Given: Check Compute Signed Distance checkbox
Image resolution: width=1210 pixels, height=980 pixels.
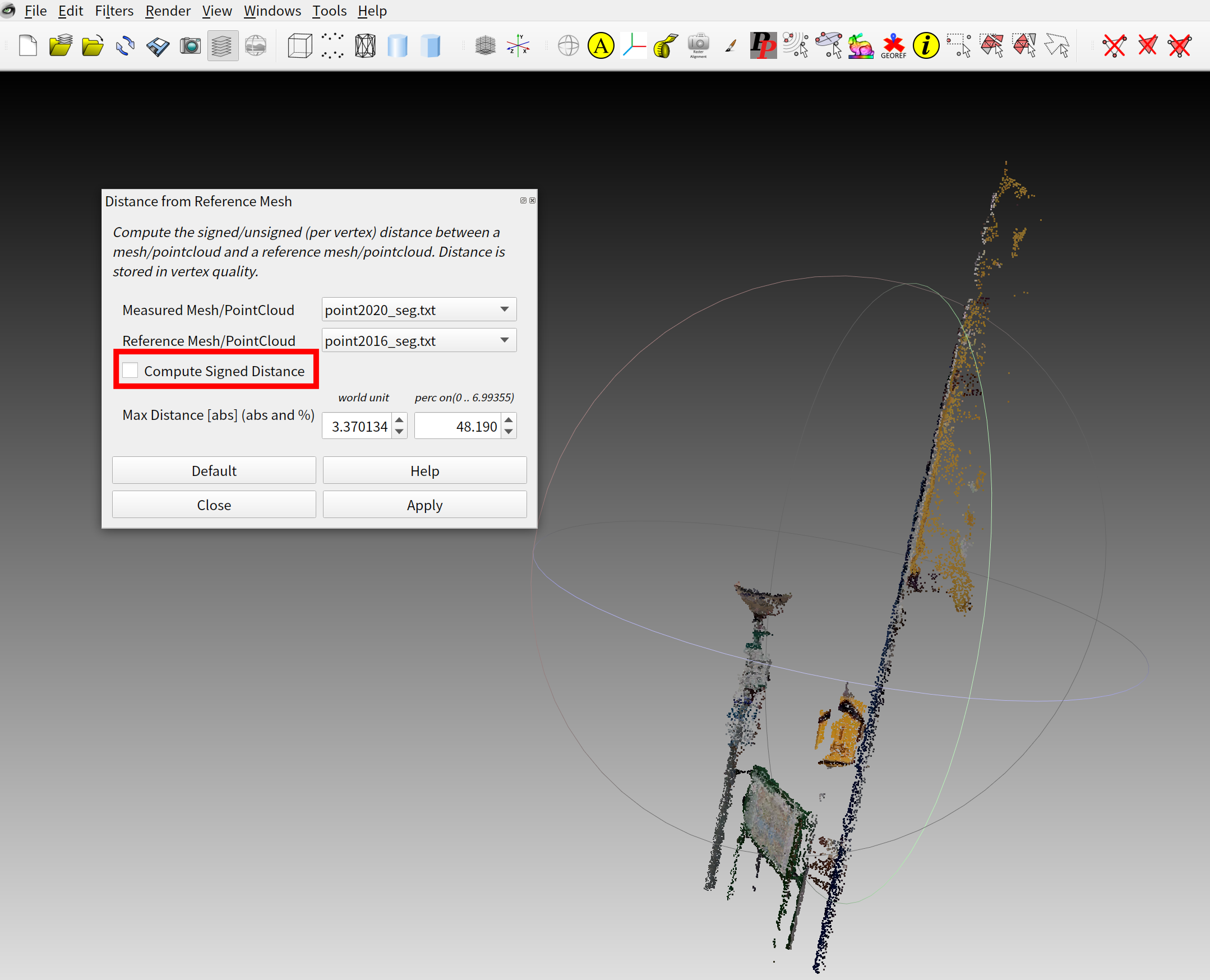Looking at the screenshot, I should [x=131, y=371].
